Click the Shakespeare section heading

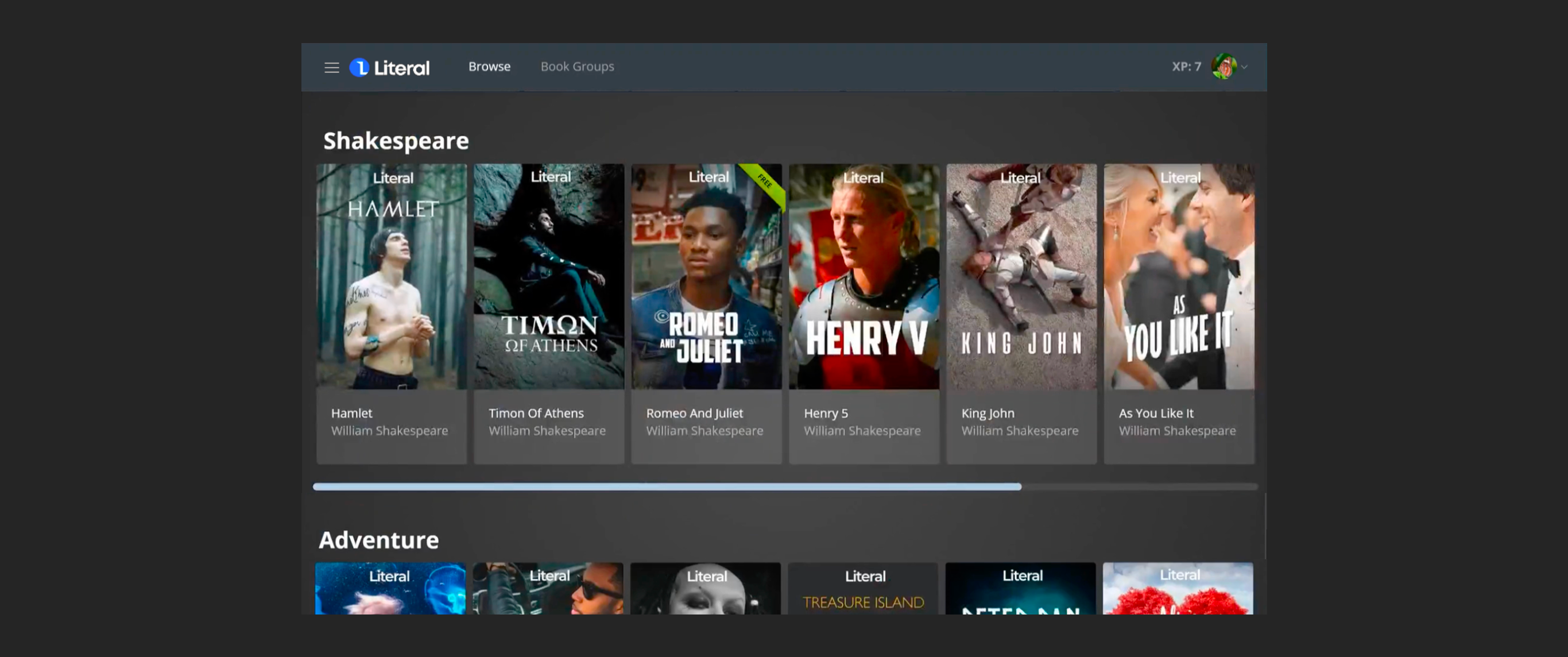click(x=396, y=141)
